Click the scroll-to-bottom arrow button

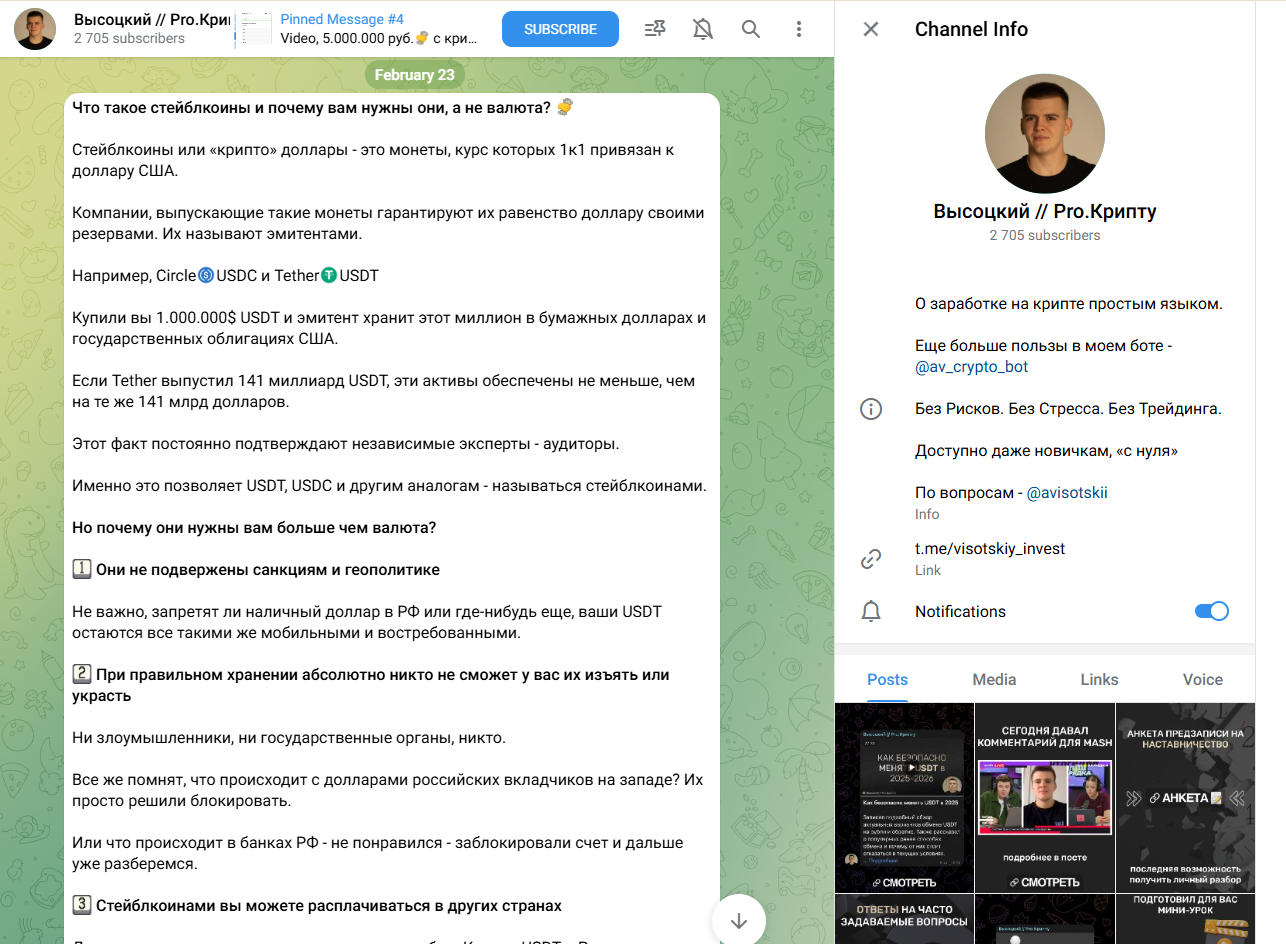pos(739,920)
